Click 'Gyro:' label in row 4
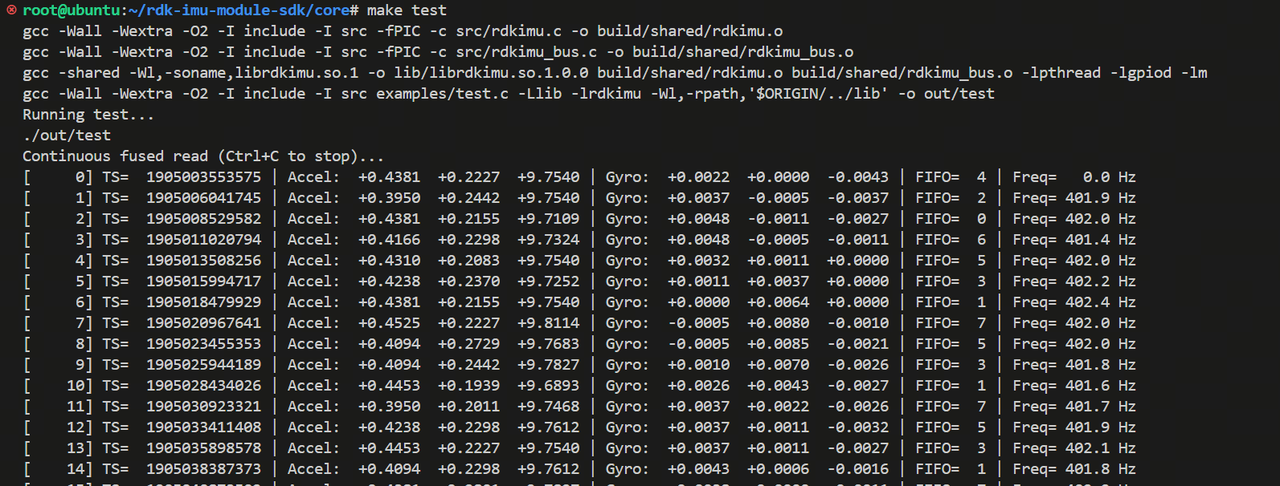Screen dimensions: 1280x486 click(x=627, y=261)
